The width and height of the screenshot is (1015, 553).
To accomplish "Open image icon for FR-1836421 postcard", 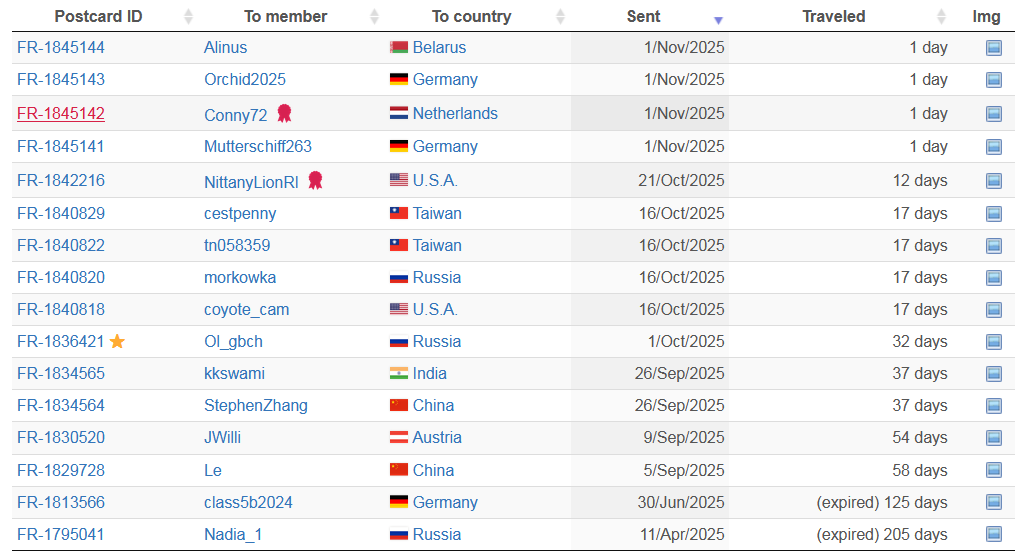I will [x=993, y=342].
